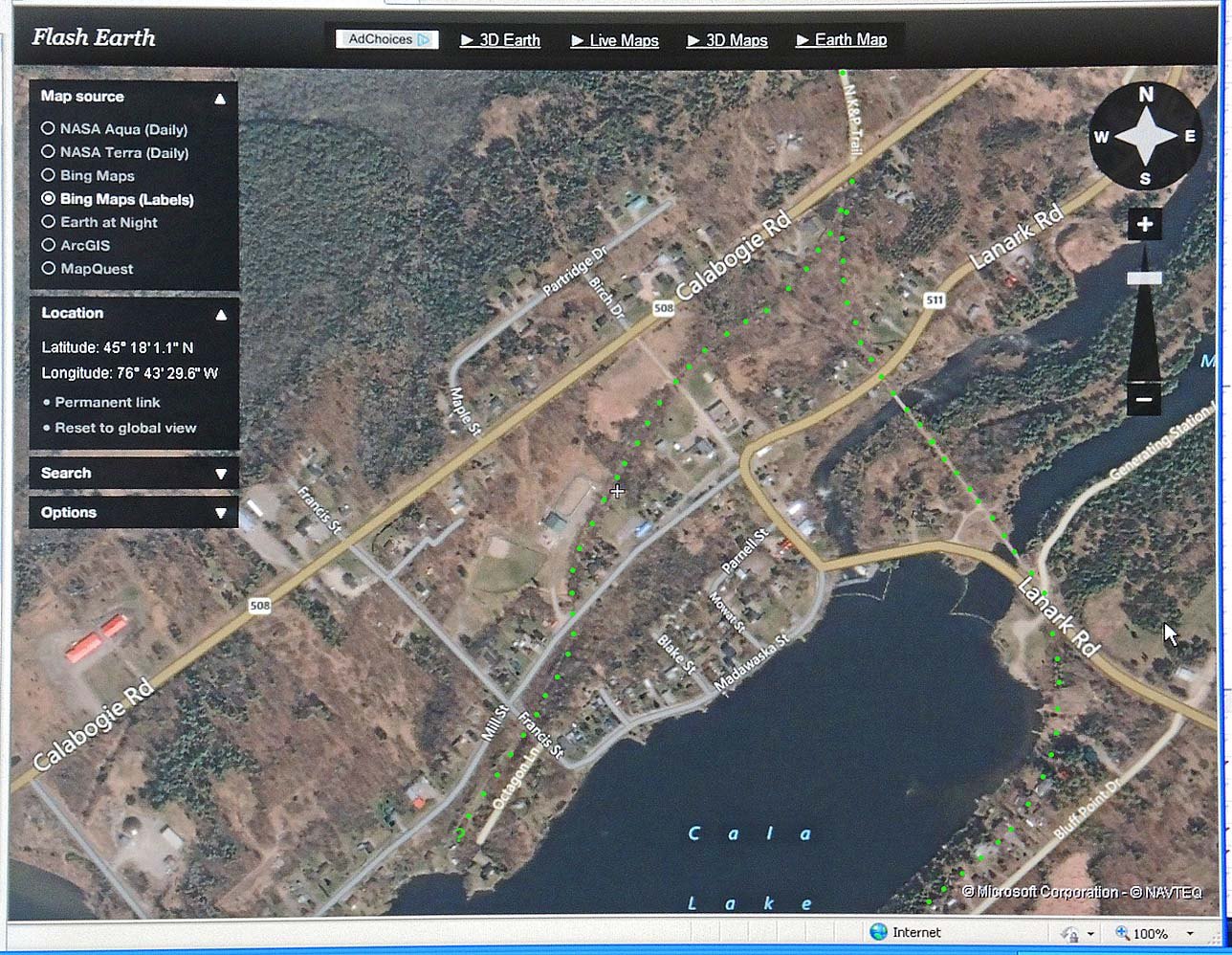Expand the Search panel
The height and width of the screenshot is (955, 1232).
pyautogui.click(x=220, y=474)
